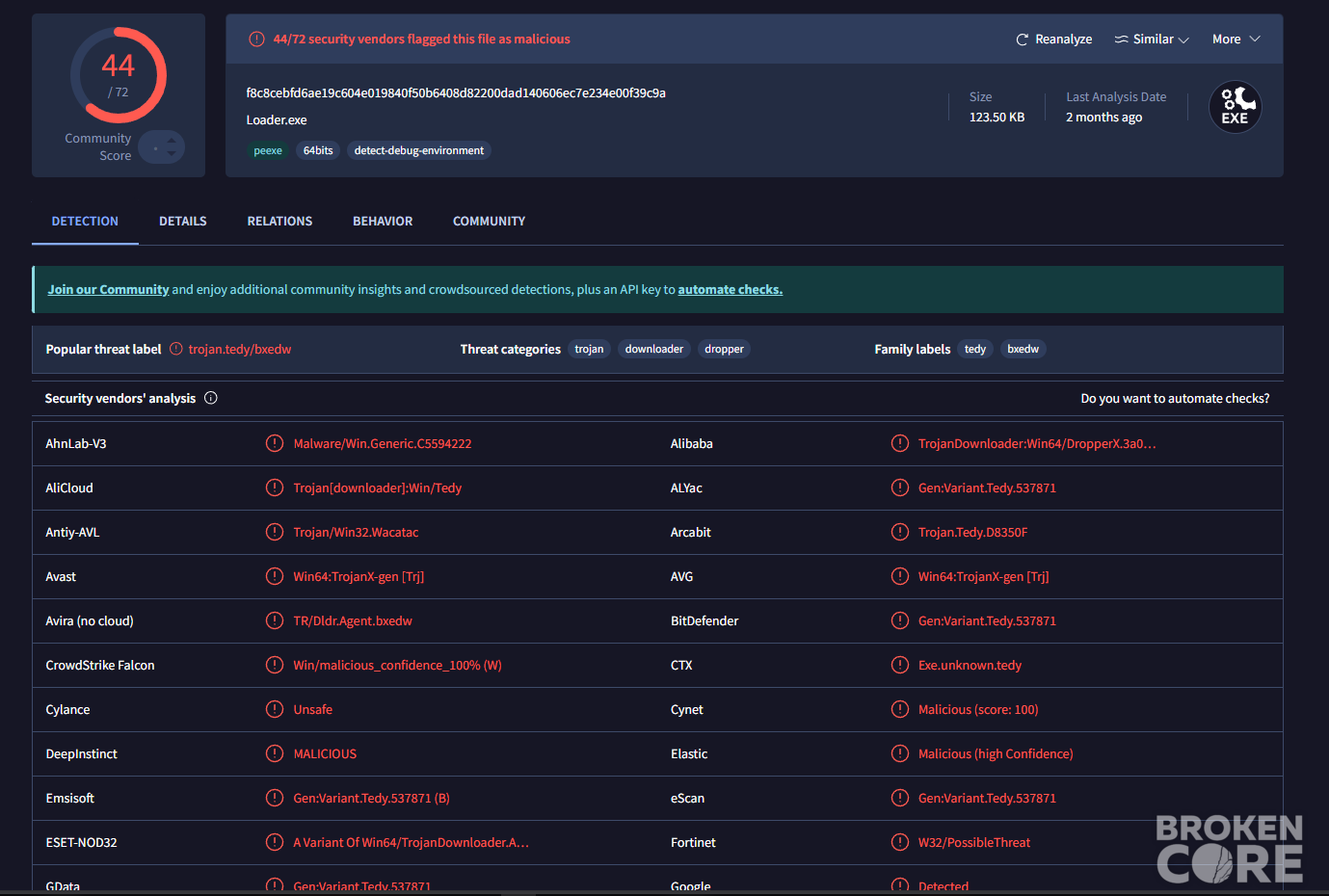This screenshot has width=1329, height=896.
Task: View the COMMUNITY tab
Action: [490, 222]
